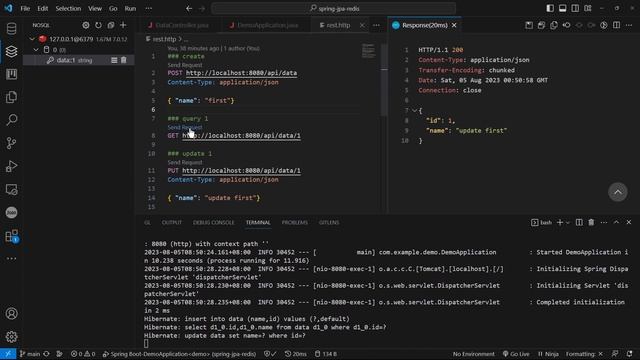Open the Remote Explorer icon
640x360 pixels.
11,189
